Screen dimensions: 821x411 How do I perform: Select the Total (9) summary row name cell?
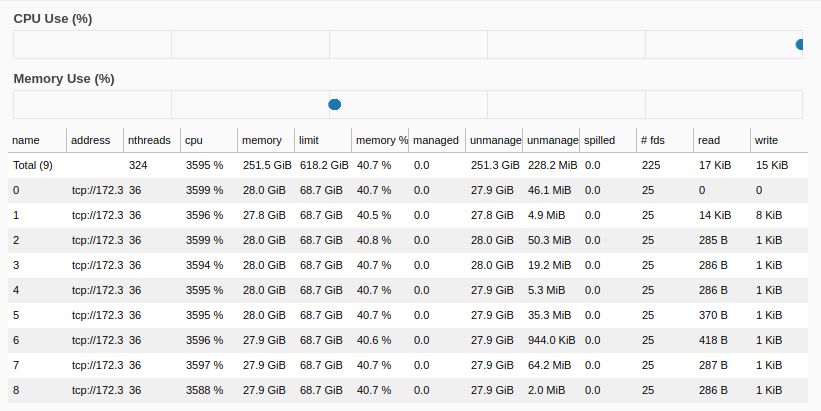point(33,165)
